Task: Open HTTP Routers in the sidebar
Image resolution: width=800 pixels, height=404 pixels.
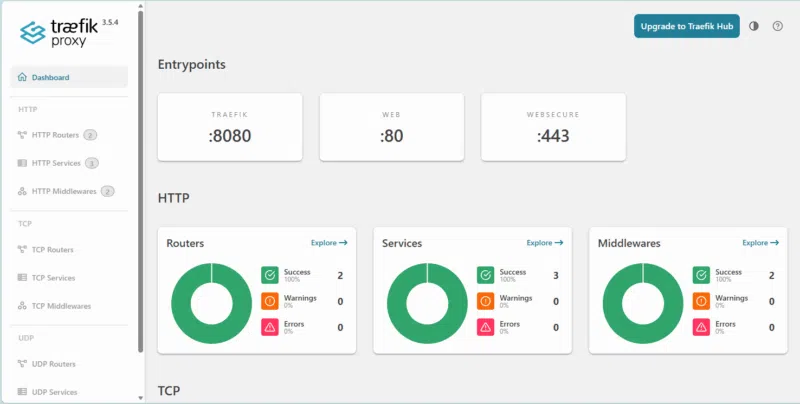Action: coord(69,135)
